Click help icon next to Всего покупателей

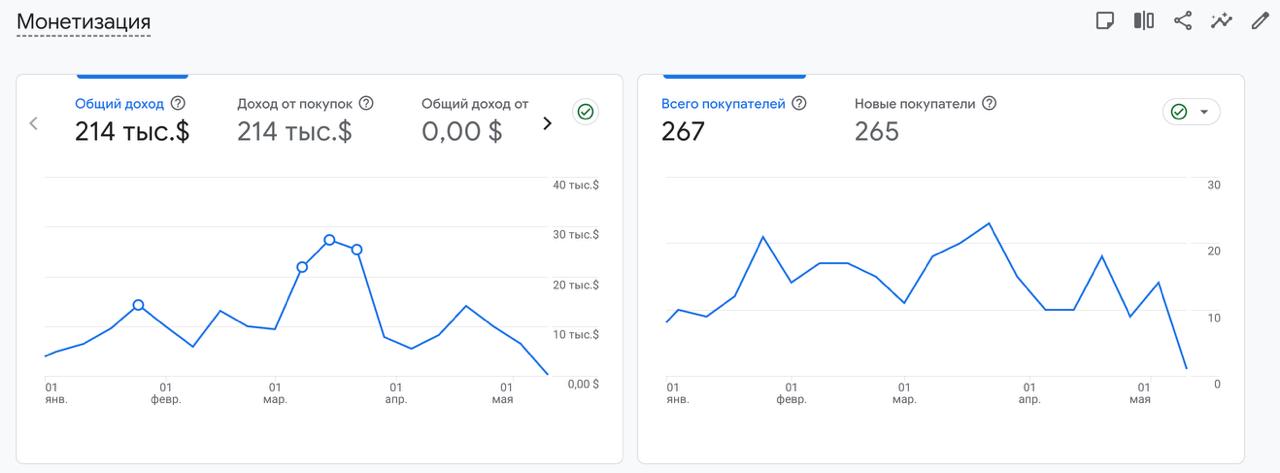click(x=799, y=103)
